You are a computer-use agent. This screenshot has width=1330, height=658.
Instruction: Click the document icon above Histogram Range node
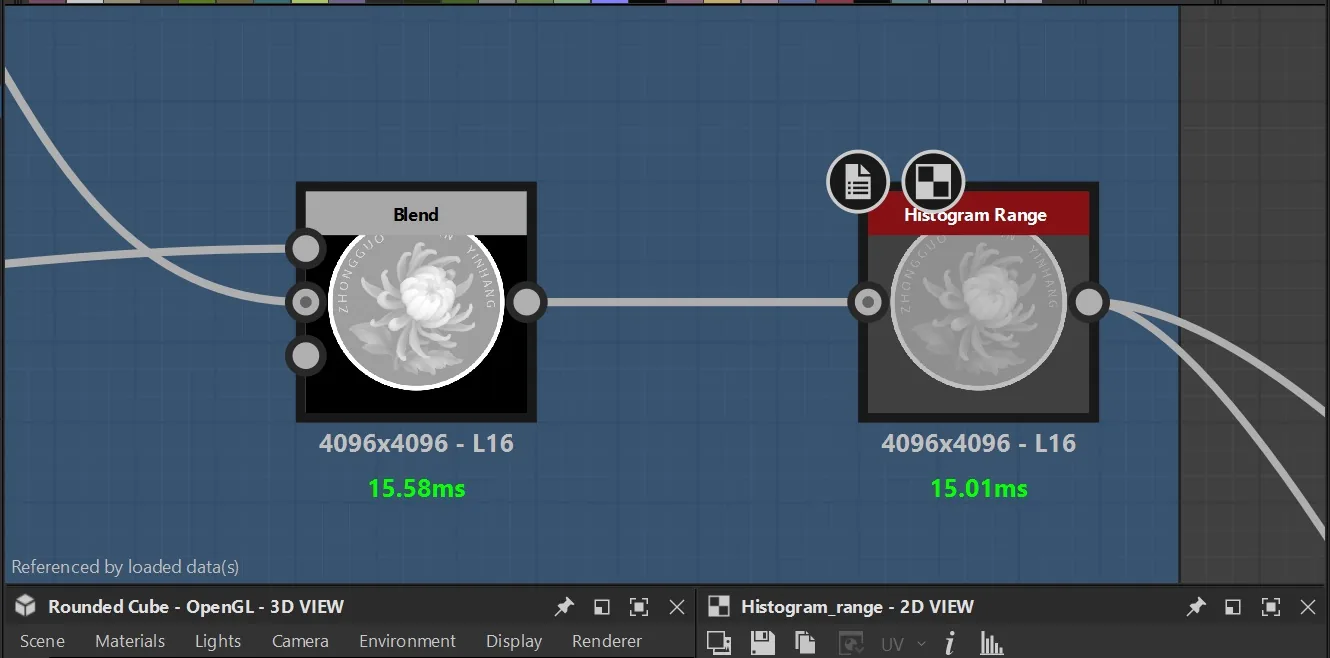pyautogui.click(x=858, y=182)
